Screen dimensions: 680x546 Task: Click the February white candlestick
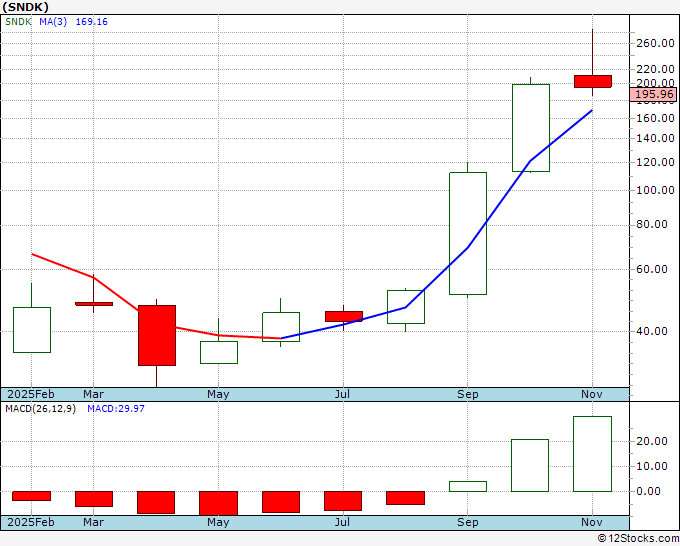pyautogui.click(x=32, y=330)
